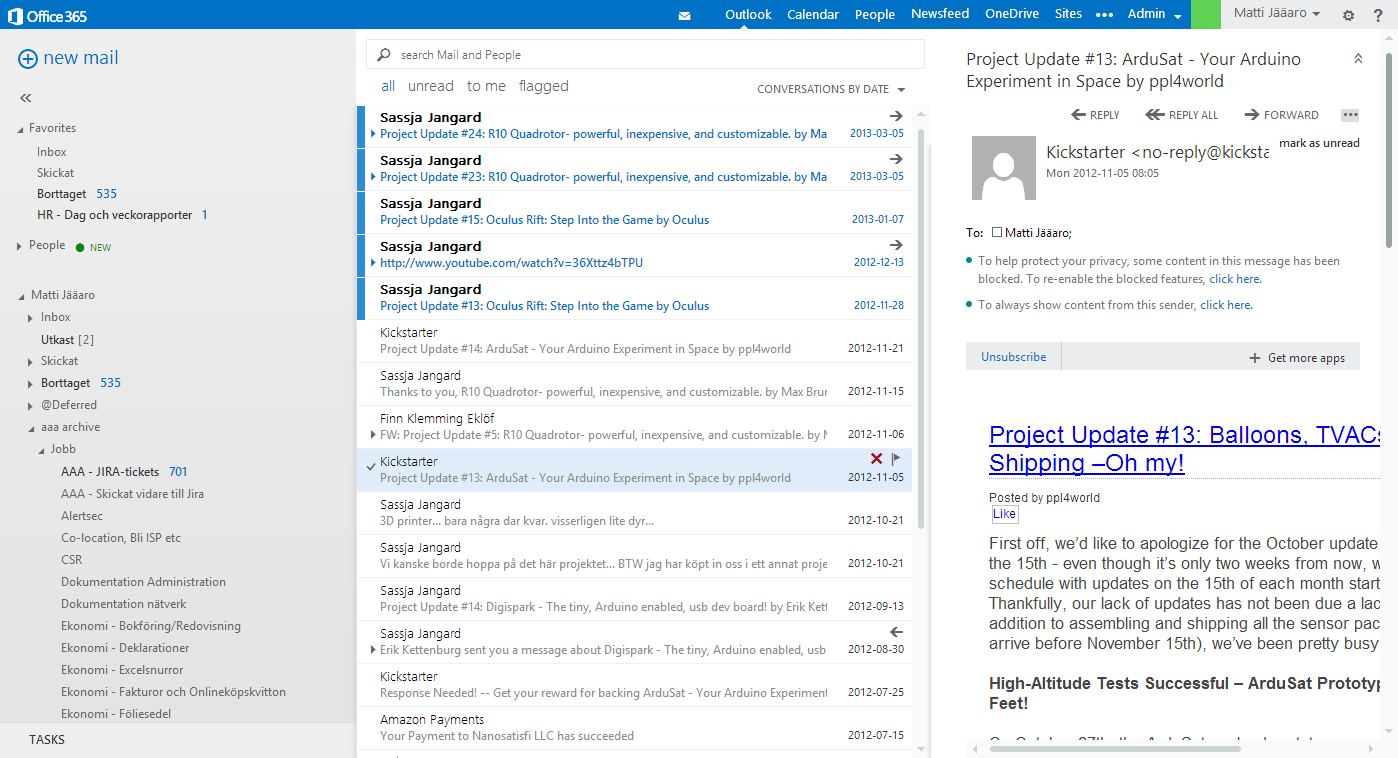This screenshot has width=1398, height=758.
Task: Open the Conversations by Date dropdown
Action: [831, 89]
